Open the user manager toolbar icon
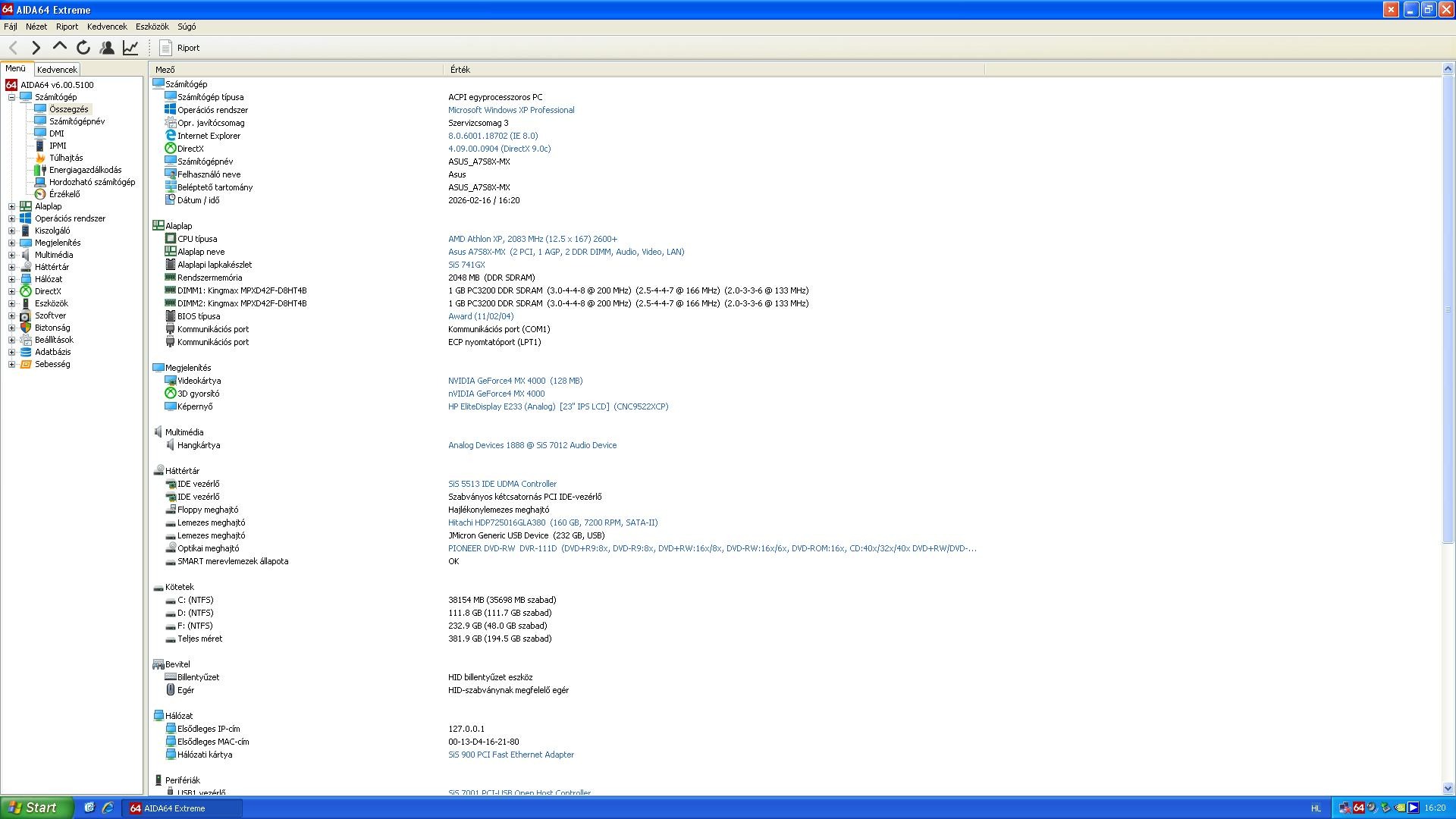 (107, 48)
